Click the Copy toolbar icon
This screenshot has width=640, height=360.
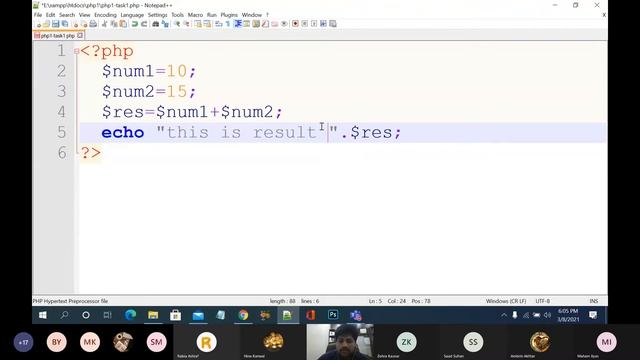click(x=114, y=24)
